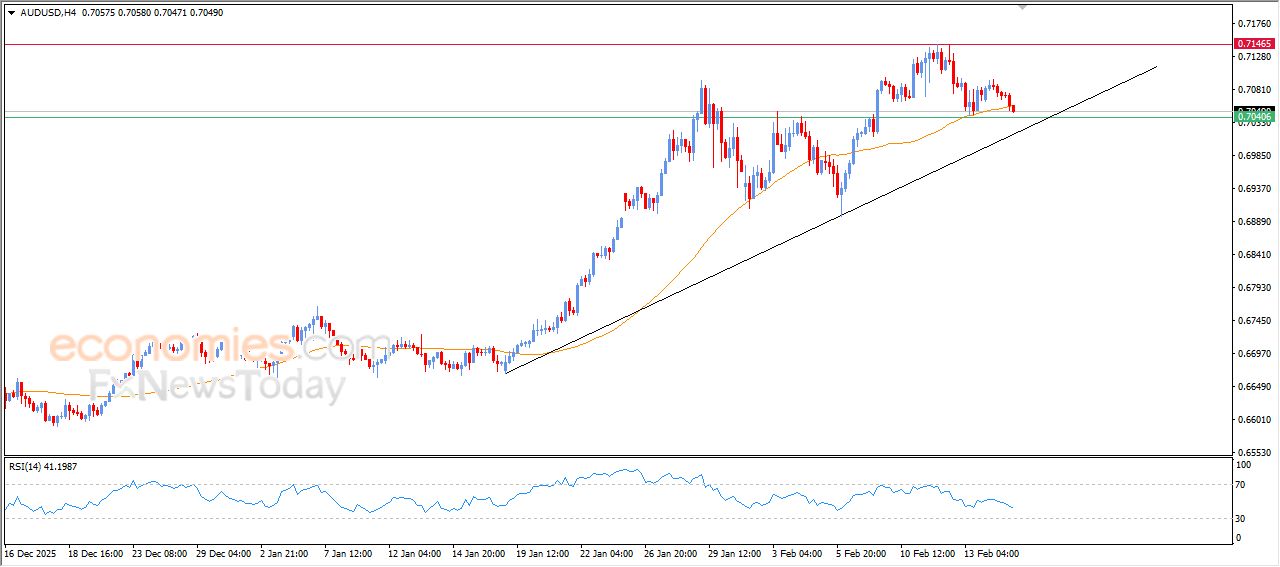The height and width of the screenshot is (567, 1280).
Task: Click the chart shift triangle marker at top
Action: (x=1022, y=6)
